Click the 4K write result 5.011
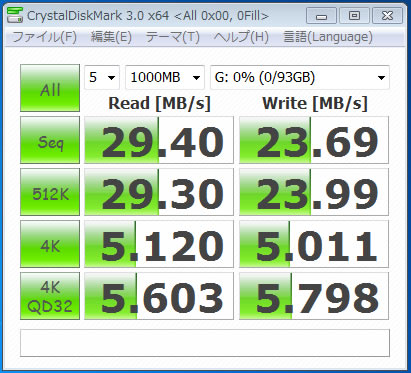411x373 pixels. tap(314, 244)
